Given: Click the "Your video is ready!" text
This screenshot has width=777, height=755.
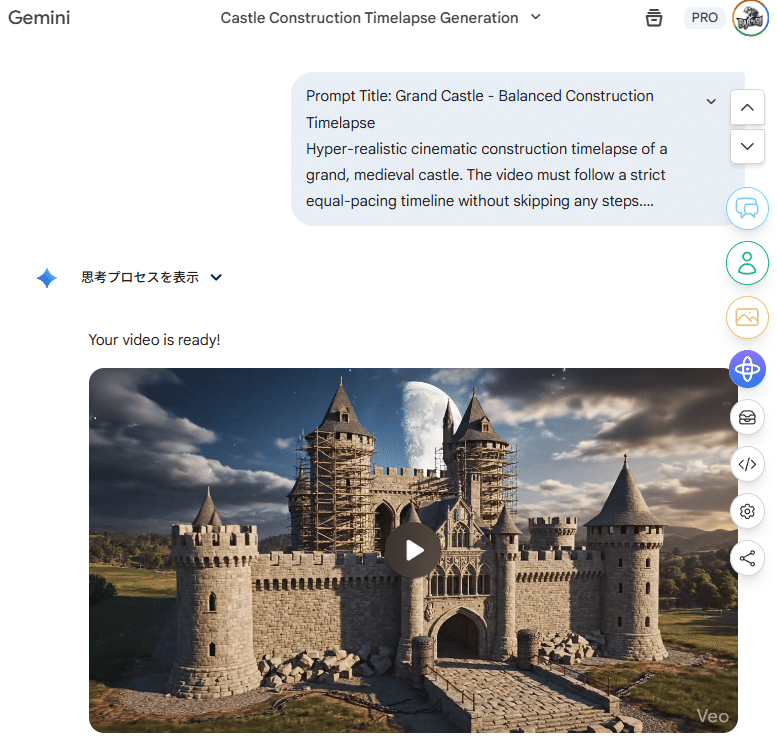Looking at the screenshot, I should pyautogui.click(x=154, y=340).
